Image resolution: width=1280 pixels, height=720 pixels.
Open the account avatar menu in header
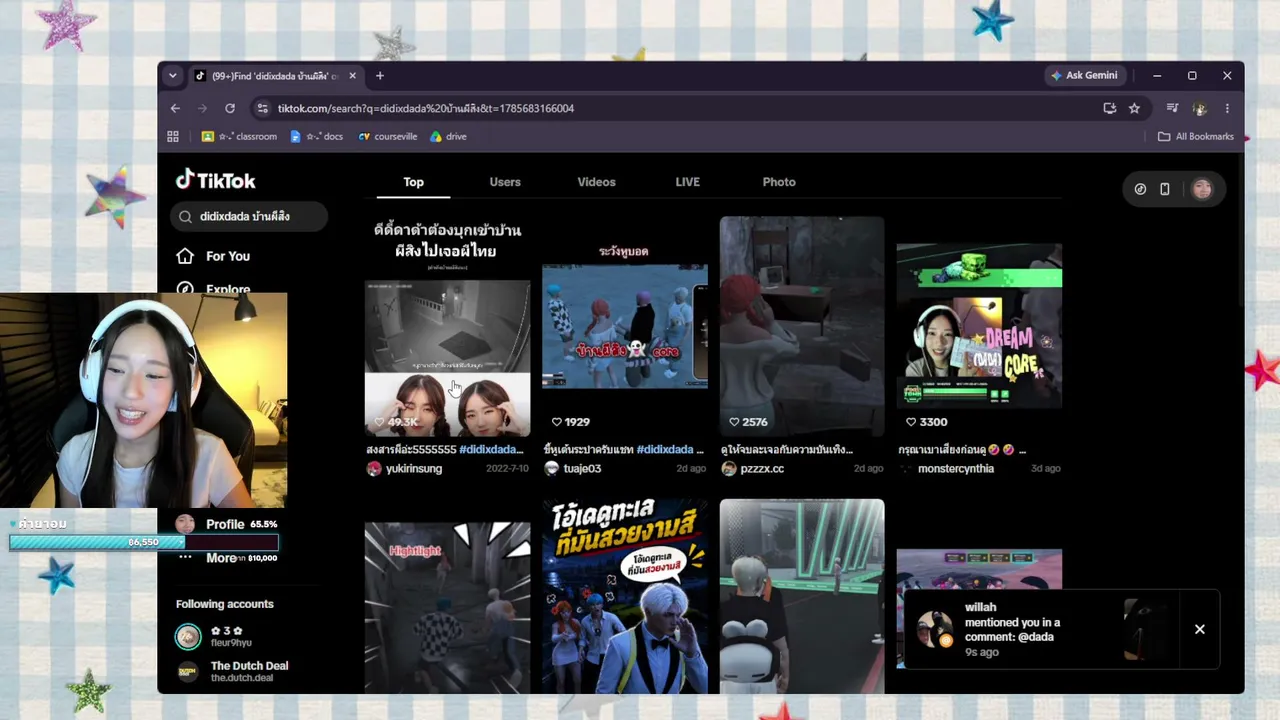coord(1202,189)
